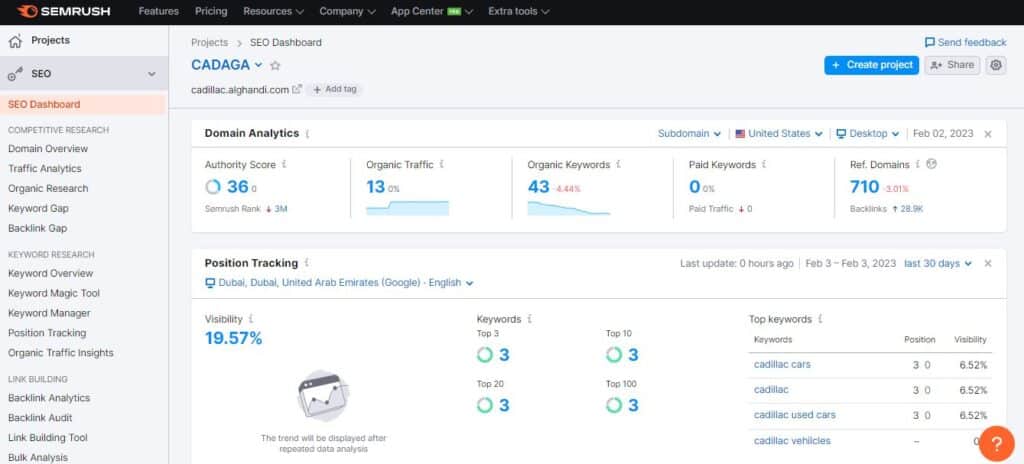
Task: Star the CADAGA project as favorite
Action: point(275,65)
